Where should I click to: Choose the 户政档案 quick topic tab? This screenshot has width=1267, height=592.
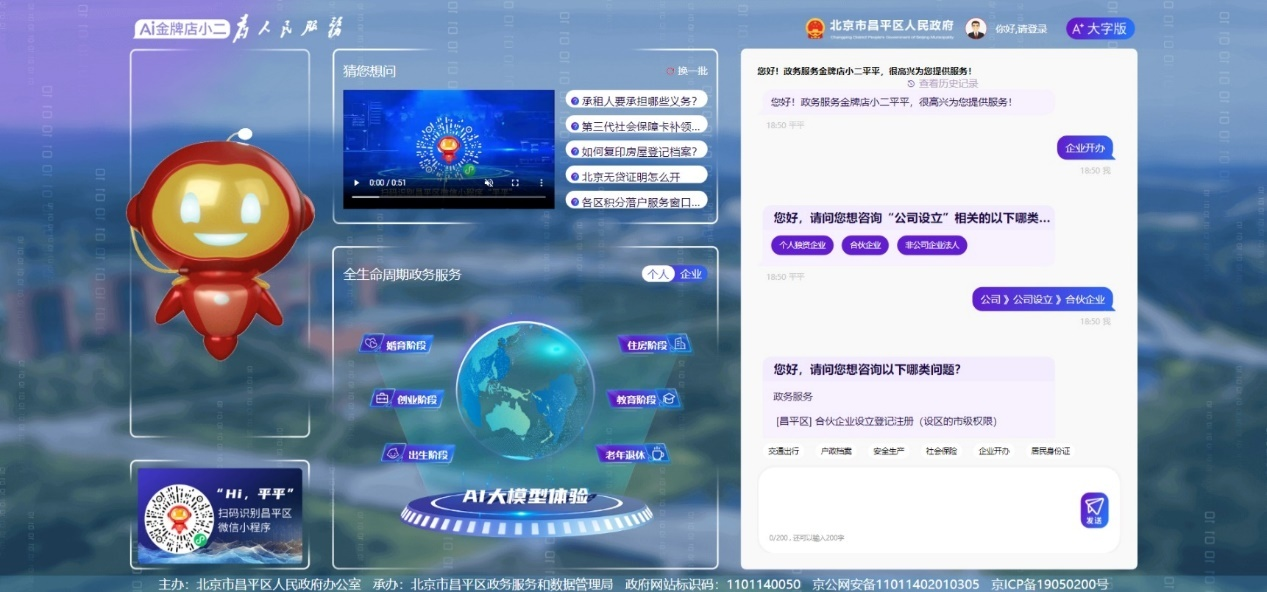836,451
